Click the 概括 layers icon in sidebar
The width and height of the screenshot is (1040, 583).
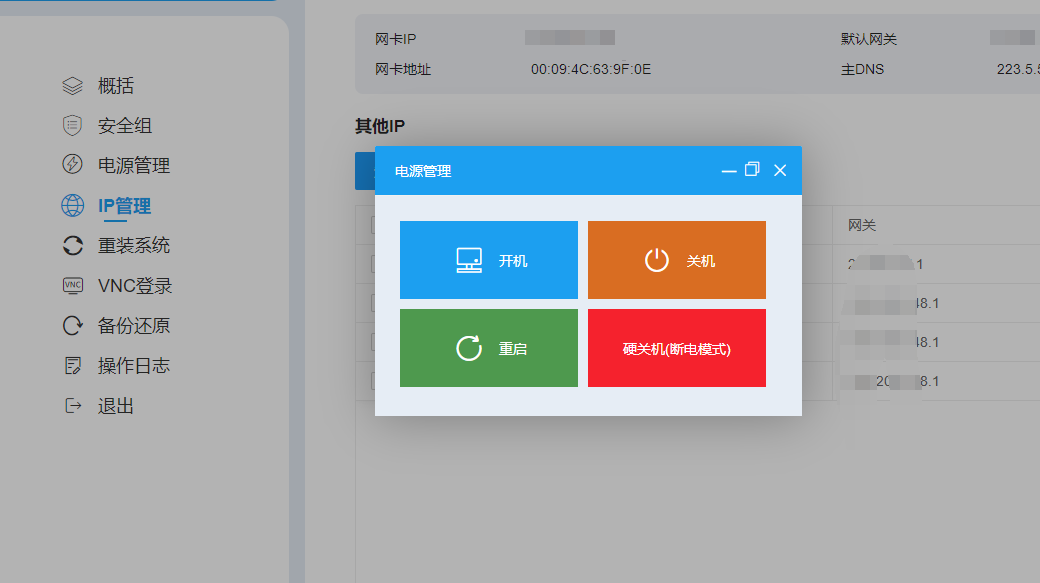point(72,86)
